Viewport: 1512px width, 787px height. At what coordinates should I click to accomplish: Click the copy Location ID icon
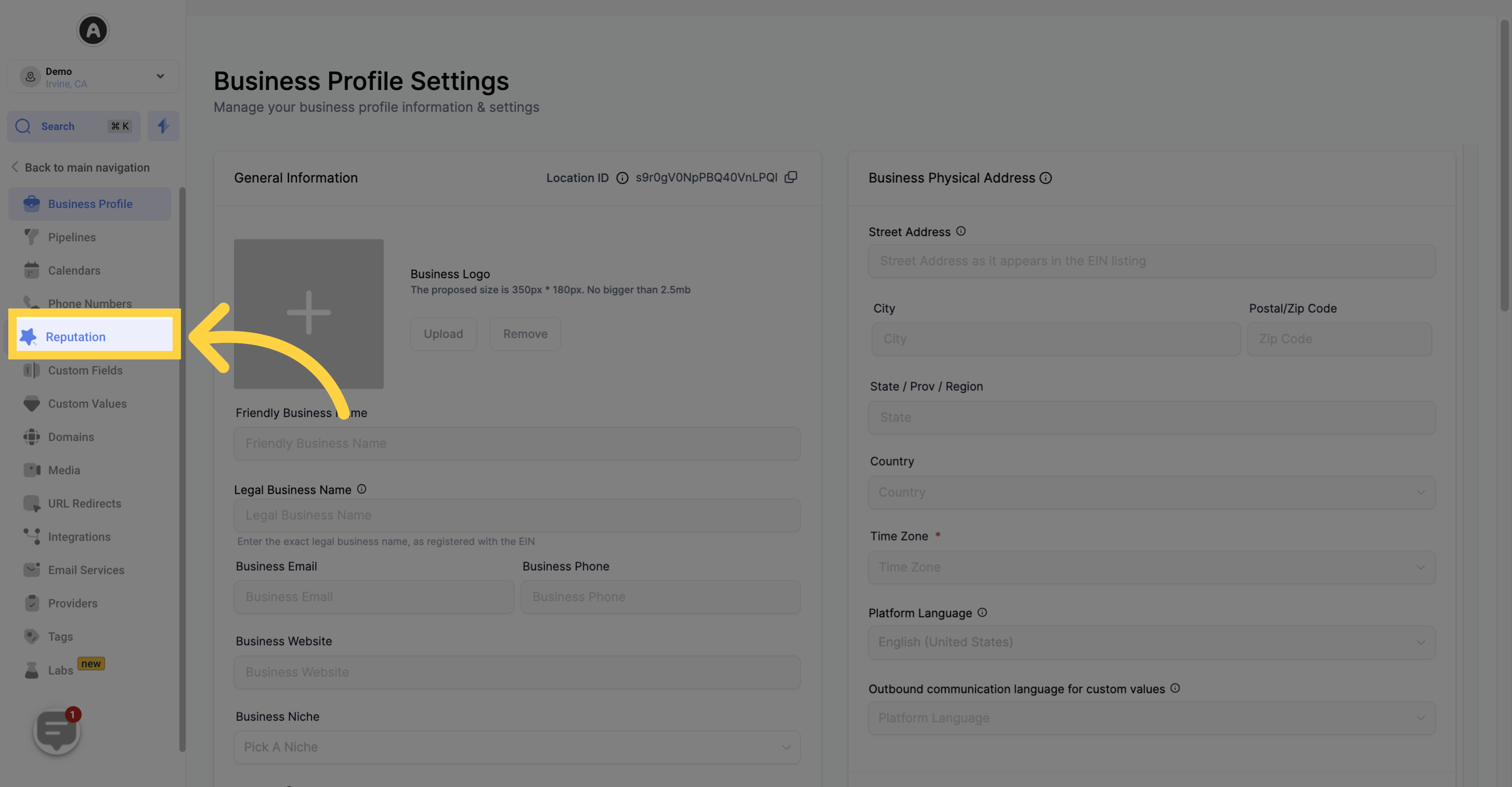coord(792,178)
